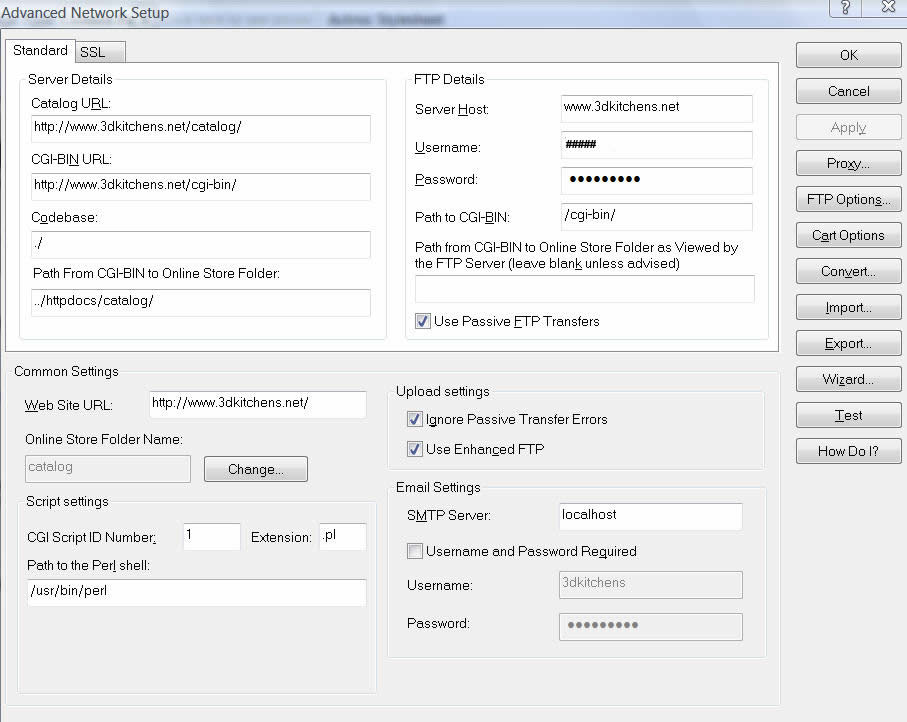Viewport: 907px width, 722px height.
Task: Open FTP Options
Action: (x=848, y=199)
